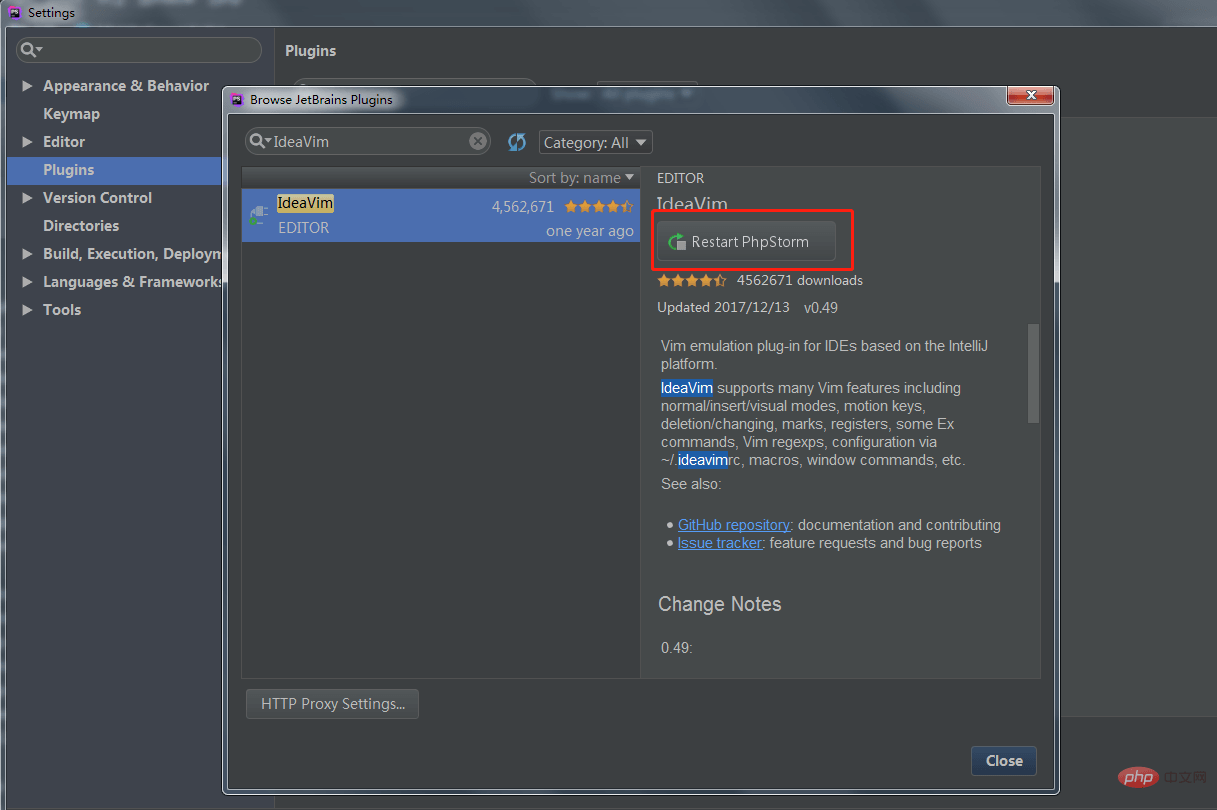Image resolution: width=1217 pixels, height=810 pixels.
Task: Click the '0.49:' change notes entry
Action: (677, 648)
